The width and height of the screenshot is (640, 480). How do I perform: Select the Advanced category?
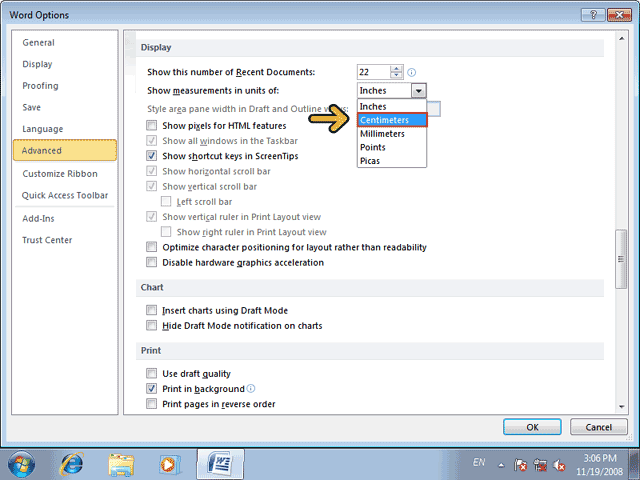point(65,150)
